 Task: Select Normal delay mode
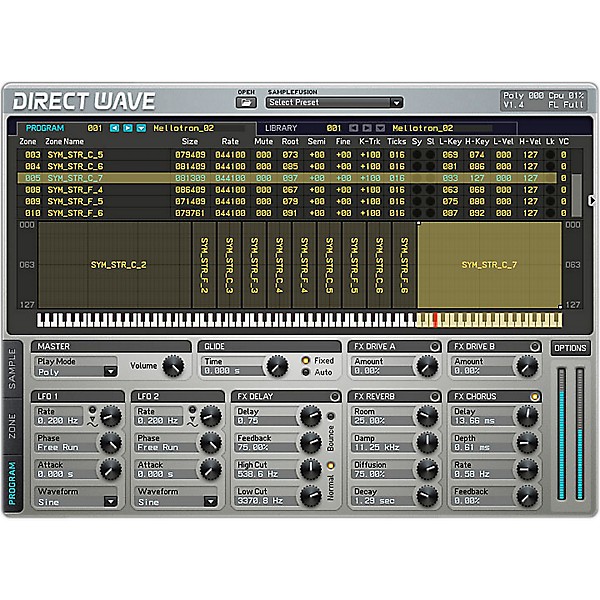(331, 466)
